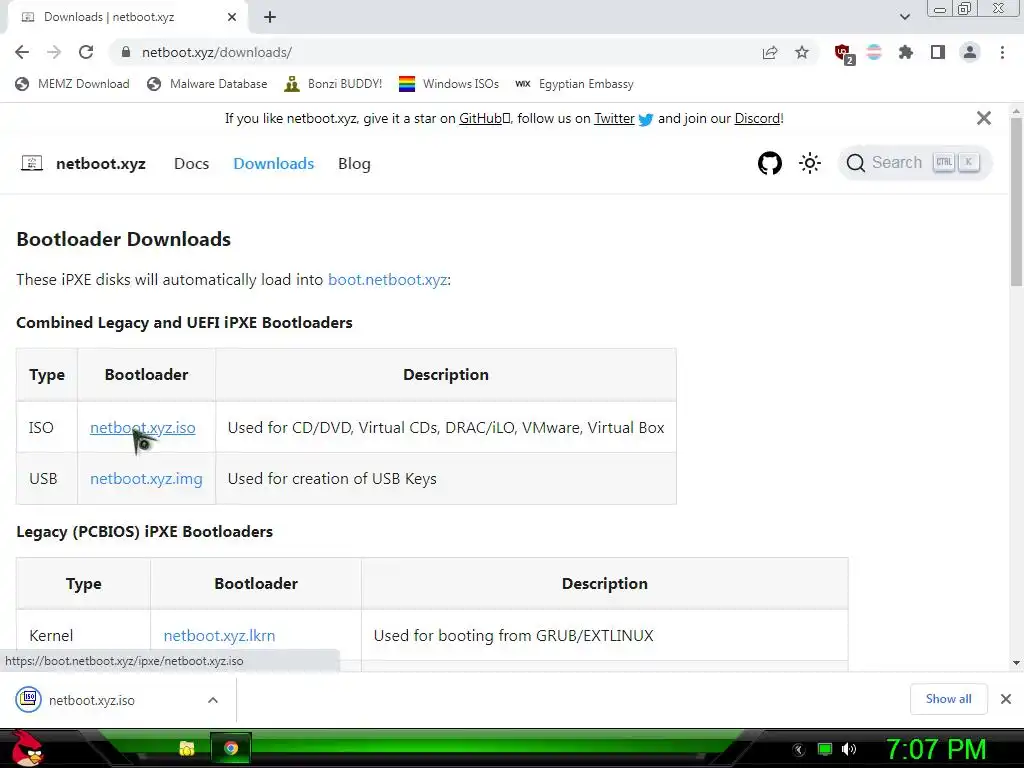Open GitHub repository octocat icon
The image size is (1024, 768).
(770, 163)
